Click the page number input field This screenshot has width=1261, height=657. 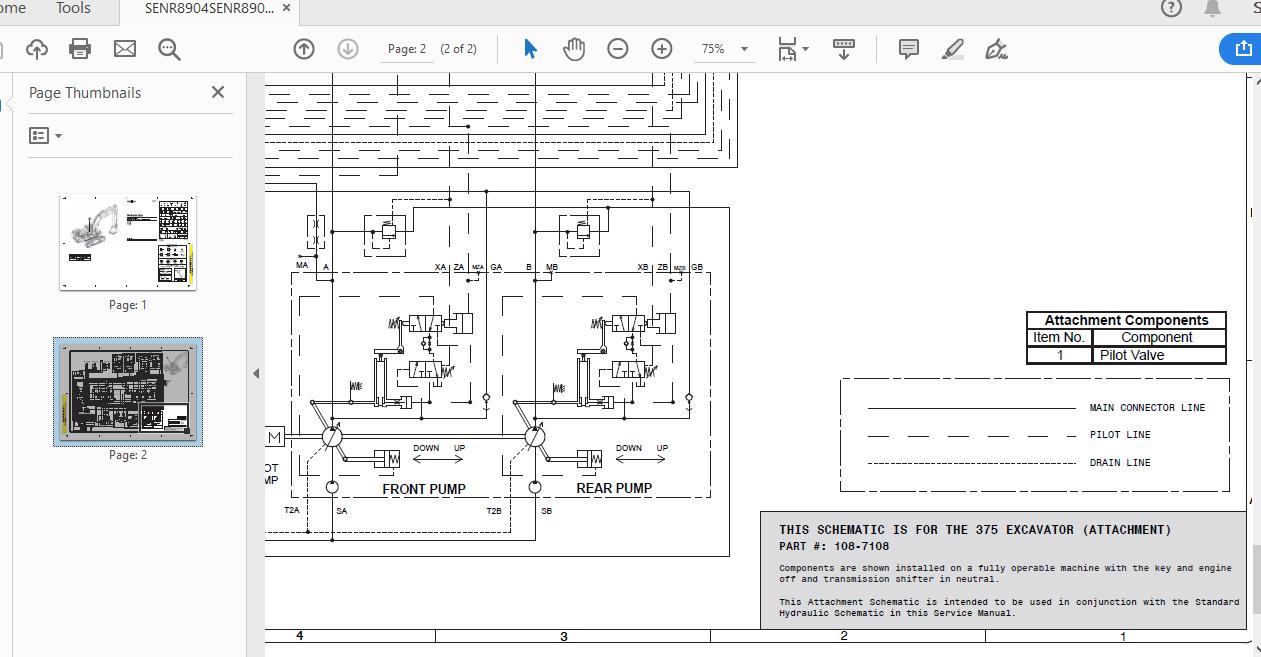407,48
